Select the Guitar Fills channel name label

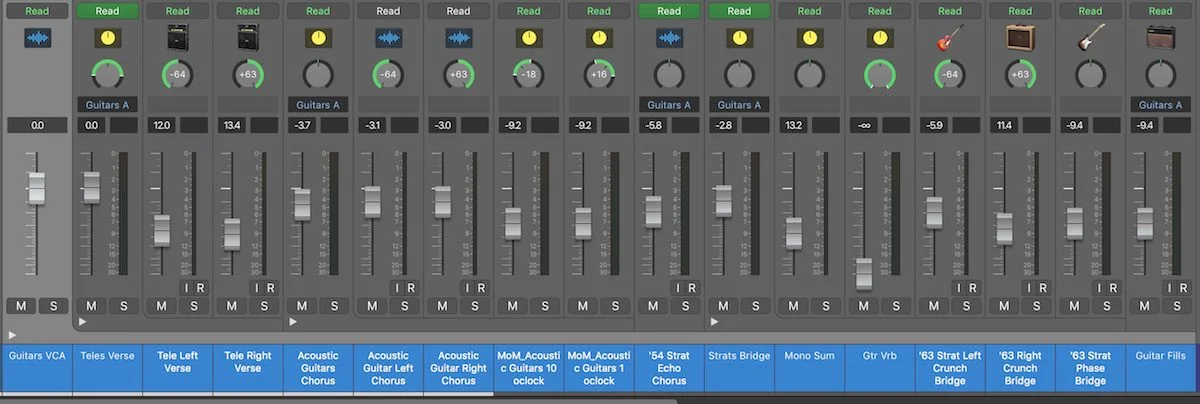coord(1160,355)
